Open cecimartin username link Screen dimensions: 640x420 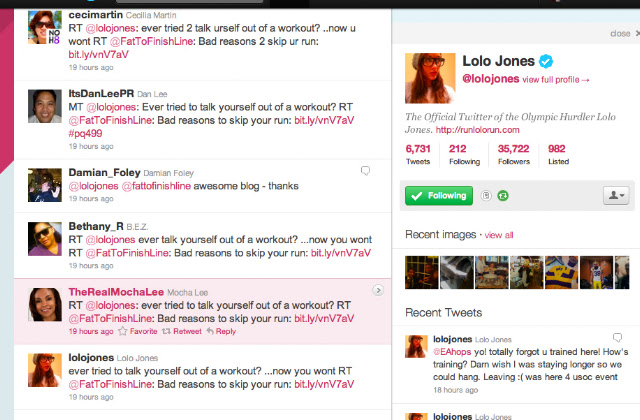[x=96, y=15]
